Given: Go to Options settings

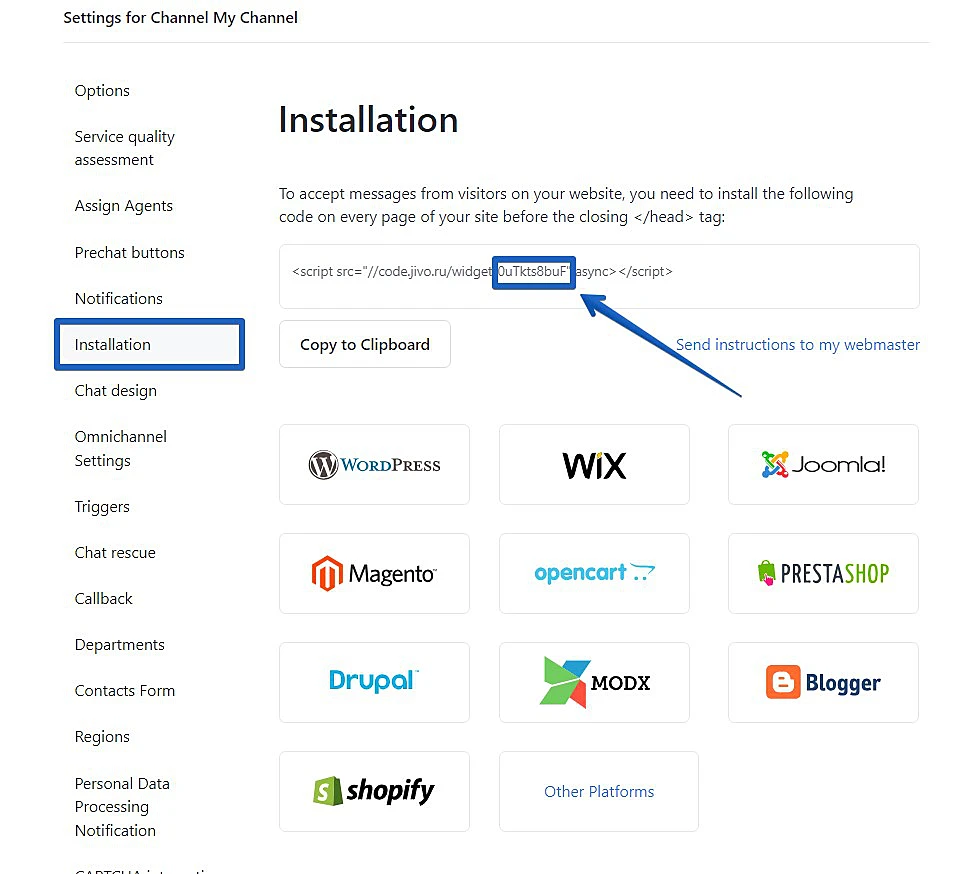Looking at the screenshot, I should coord(102,91).
